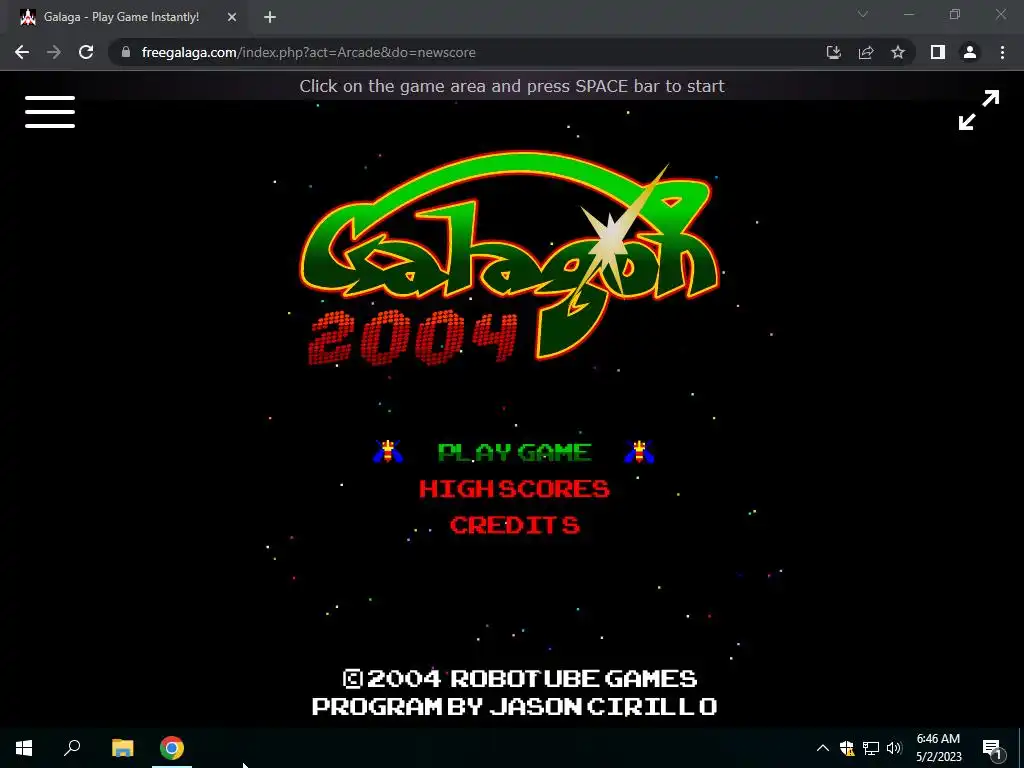Select CREDITS in the game menu
The image size is (1024, 768).
(x=515, y=525)
